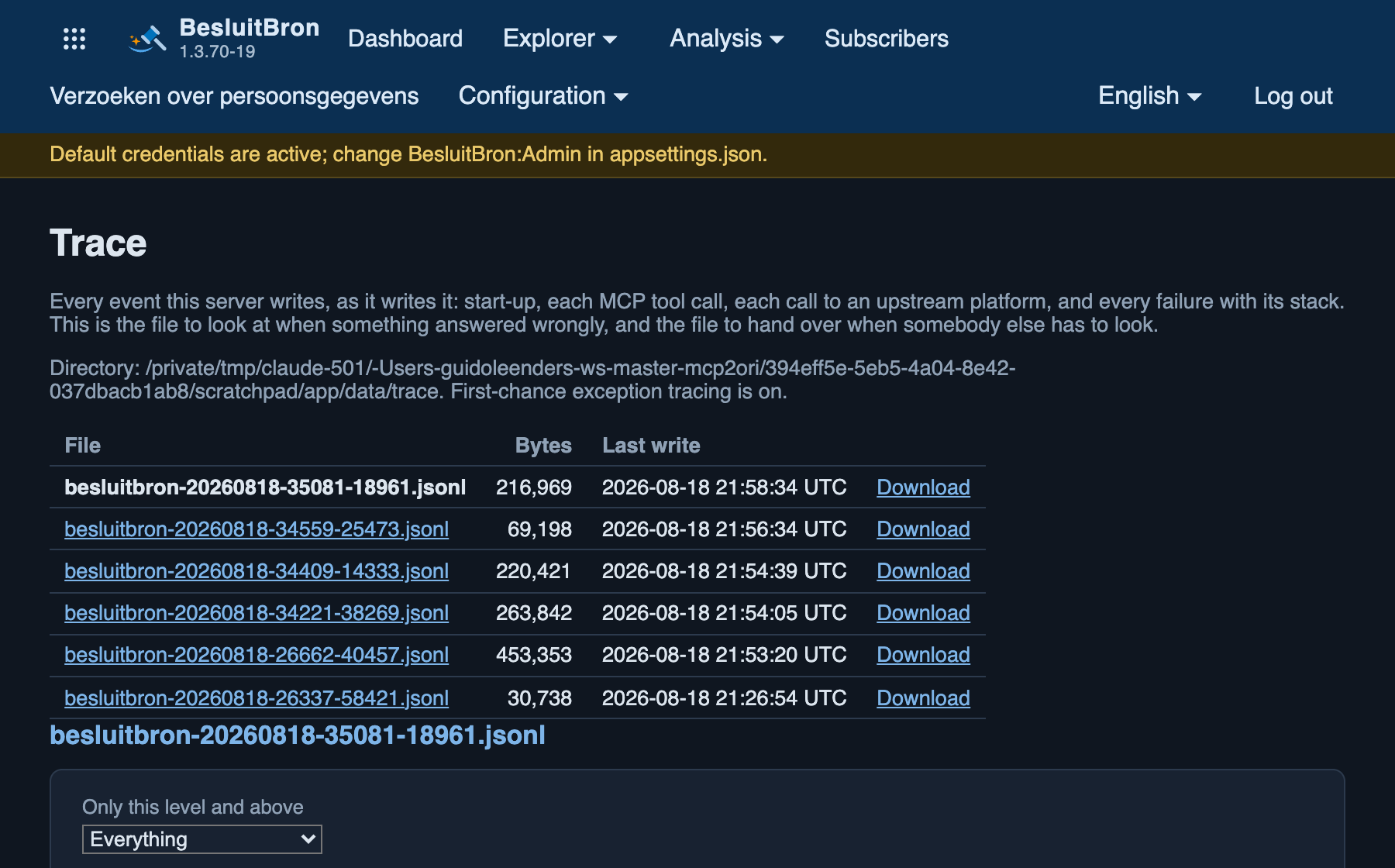1395x868 pixels.
Task: Download the 69,198-byte trace file
Action: point(923,529)
